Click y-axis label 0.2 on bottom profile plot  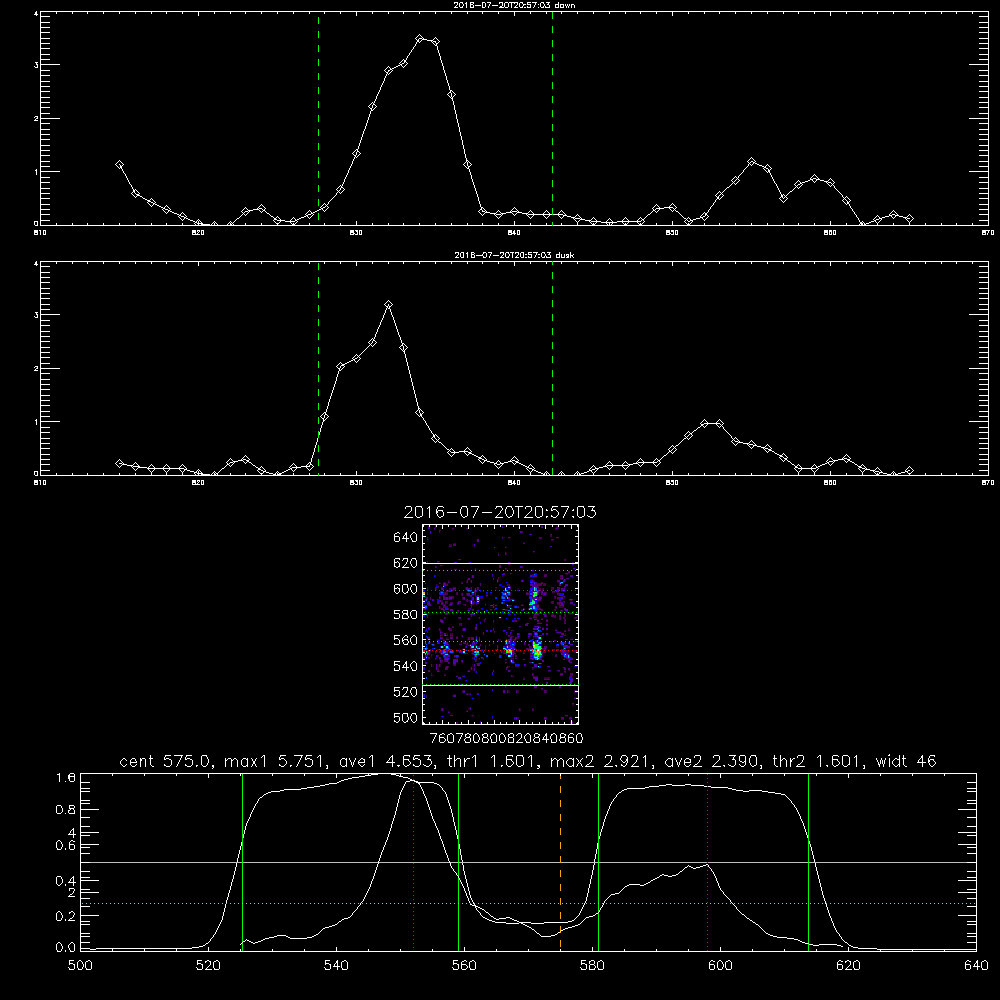[66, 916]
